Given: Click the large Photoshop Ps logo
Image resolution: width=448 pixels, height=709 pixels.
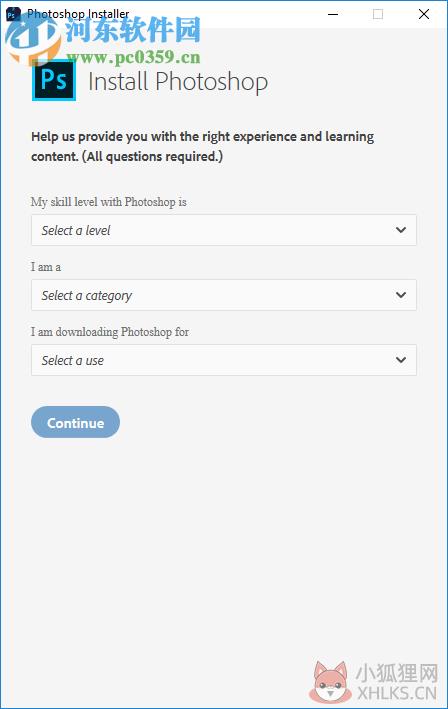Looking at the screenshot, I should [x=54, y=80].
